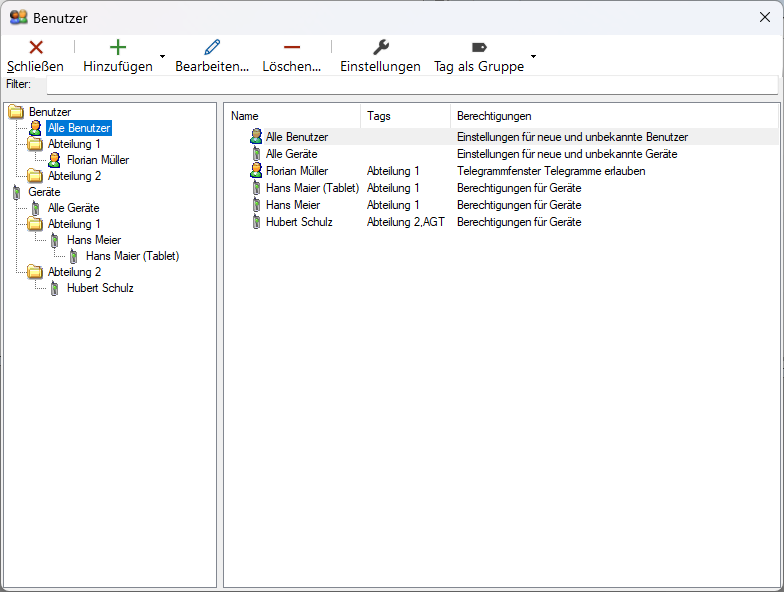Click the green plus Hinzufügen icon

[118, 48]
